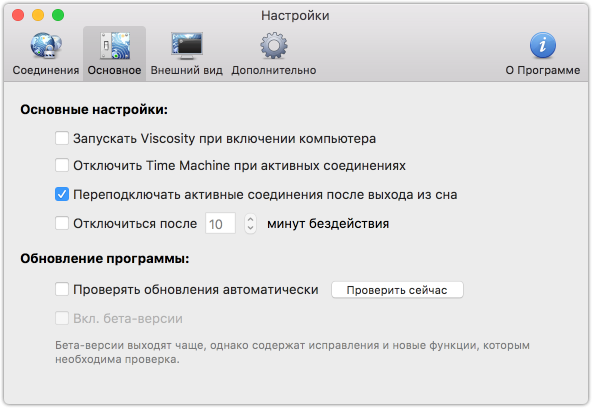Image resolution: width=592 pixels, height=408 pixels.
Task: Toggle Проверять обновления автоматически checkbox
Action: [62, 289]
